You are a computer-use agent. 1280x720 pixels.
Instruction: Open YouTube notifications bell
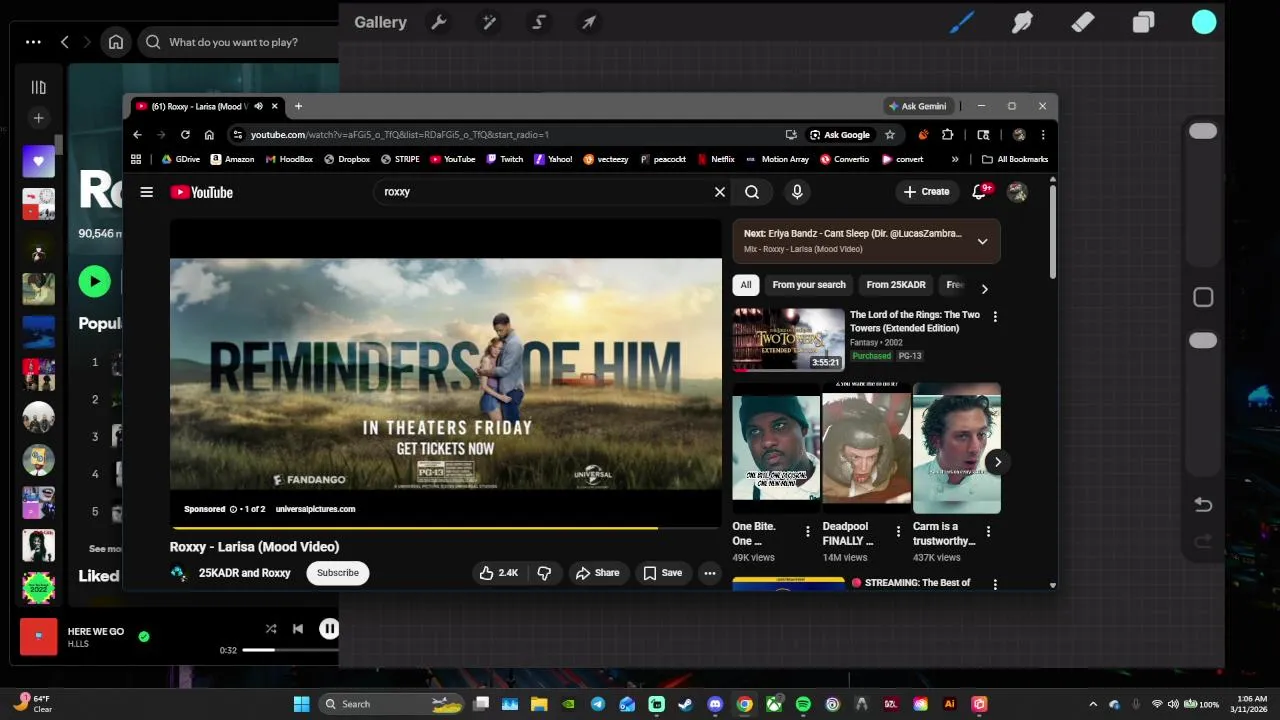tap(980, 192)
